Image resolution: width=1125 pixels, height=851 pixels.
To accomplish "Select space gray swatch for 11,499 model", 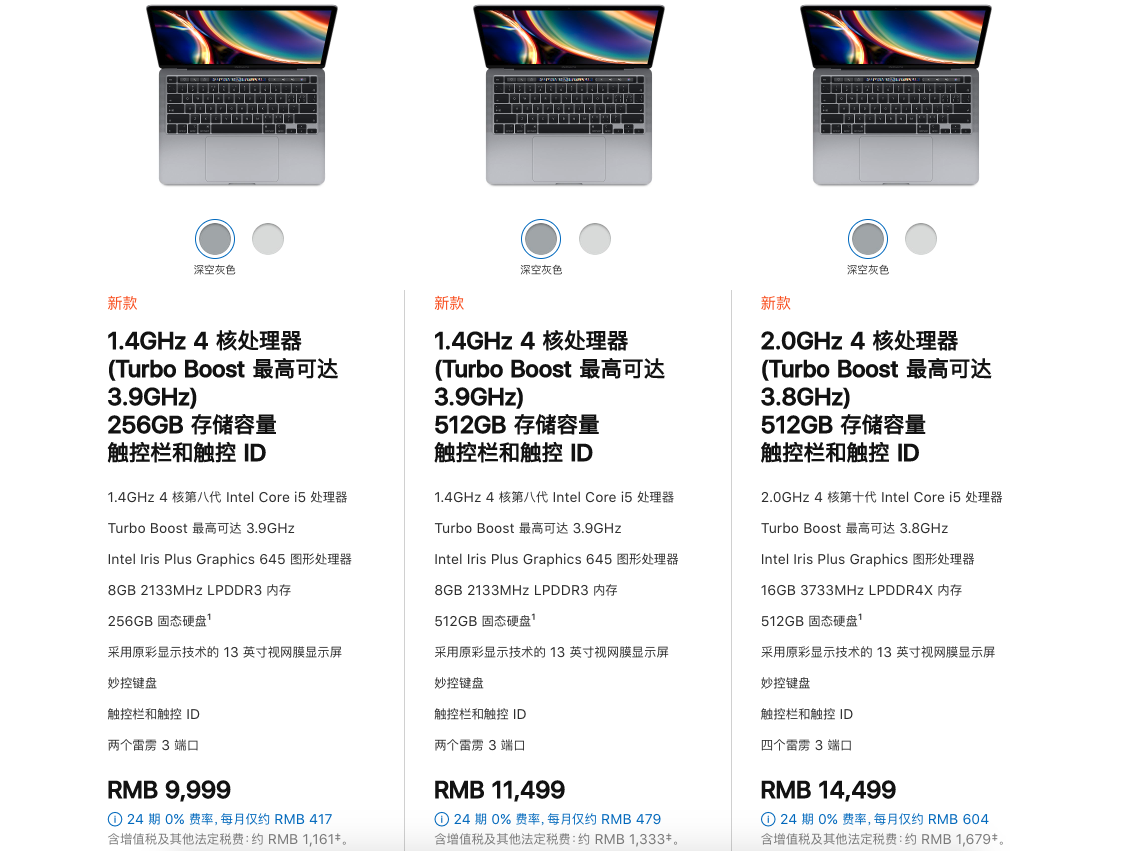I will [541, 239].
